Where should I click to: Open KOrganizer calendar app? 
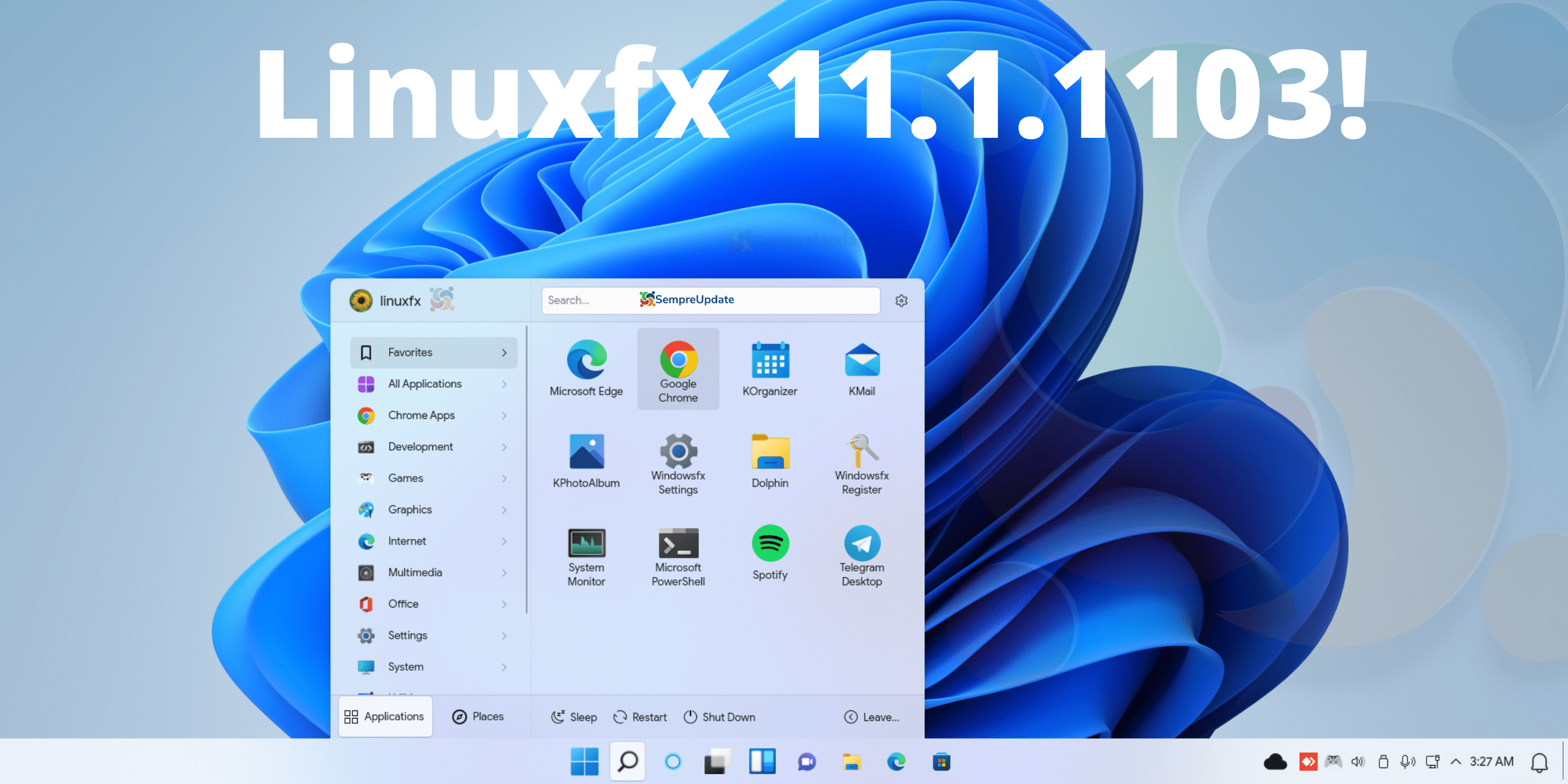pyautogui.click(x=770, y=369)
